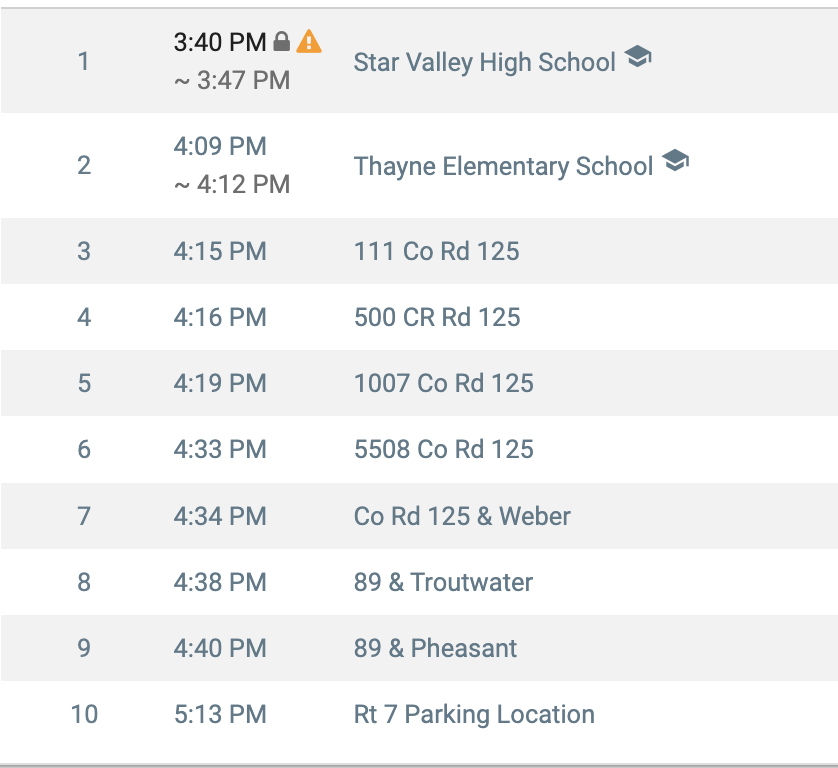This screenshot has width=838, height=768.
Task: Select stop 111 Co Rd 125
Action: tap(437, 251)
